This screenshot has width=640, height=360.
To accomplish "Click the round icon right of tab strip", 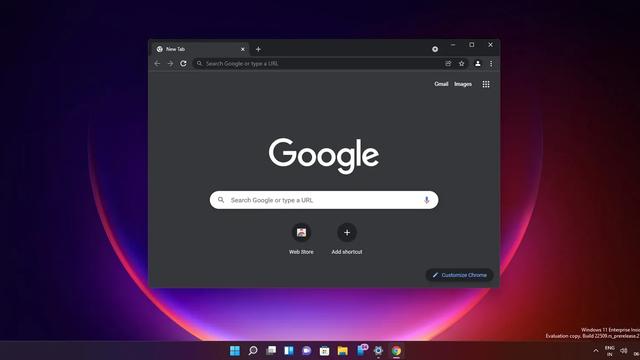I will point(435,49).
